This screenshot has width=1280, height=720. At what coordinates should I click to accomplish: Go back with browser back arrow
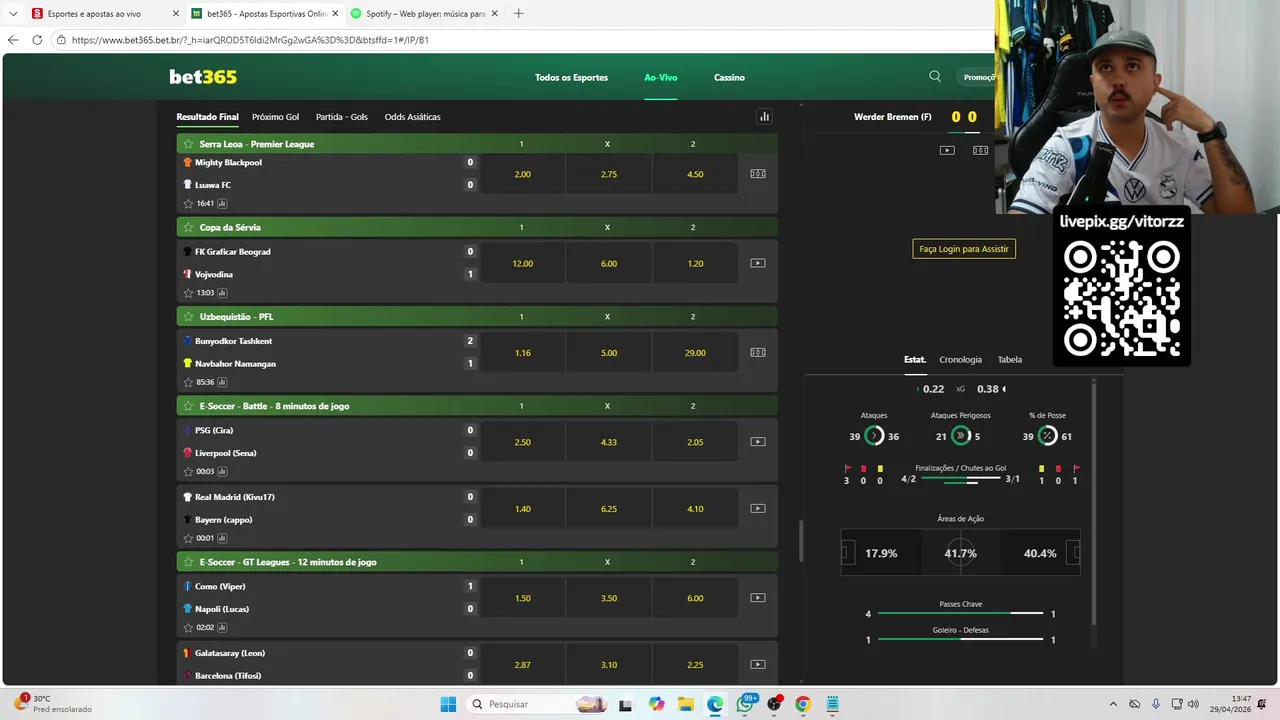[x=13, y=40]
